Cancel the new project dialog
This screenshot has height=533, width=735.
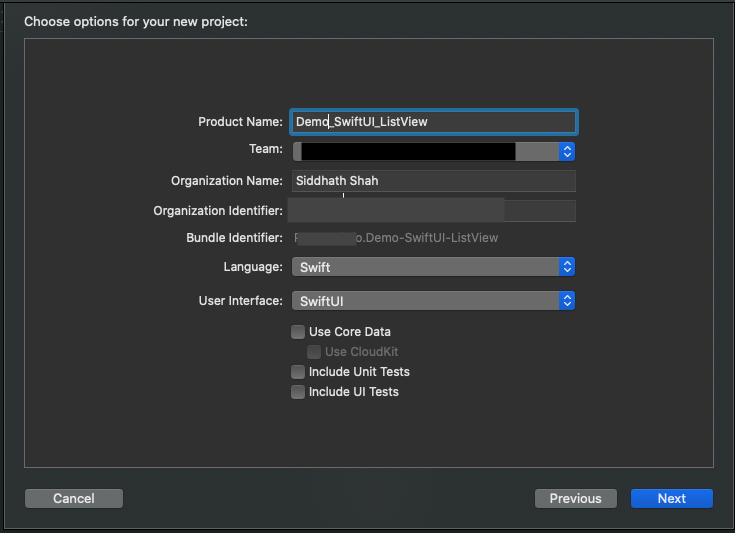(74, 498)
